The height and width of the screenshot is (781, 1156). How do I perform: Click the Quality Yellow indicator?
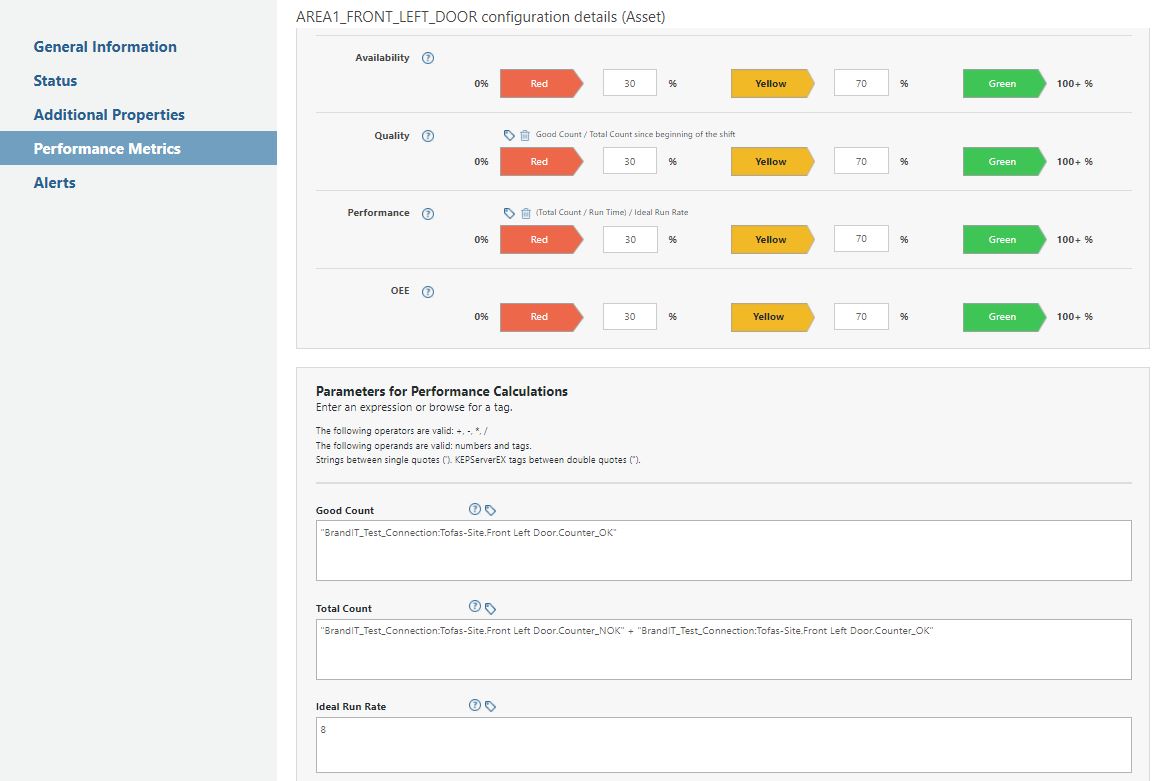(x=773, y=162)
